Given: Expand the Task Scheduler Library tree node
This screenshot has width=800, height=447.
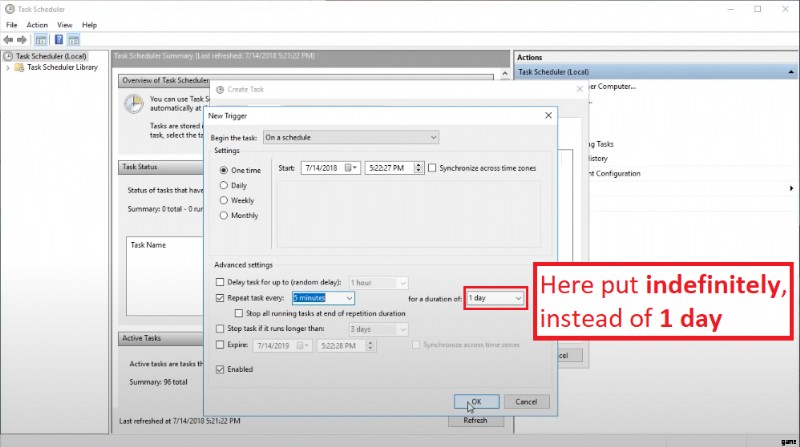Looking at the screenshot, I should [x=8, y=68].
